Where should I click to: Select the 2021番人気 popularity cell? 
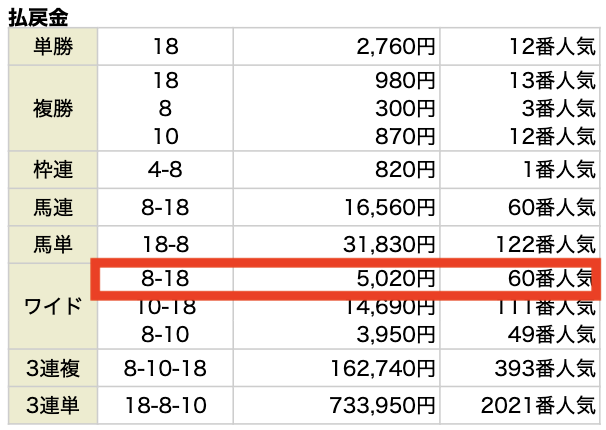click(535, 406)
